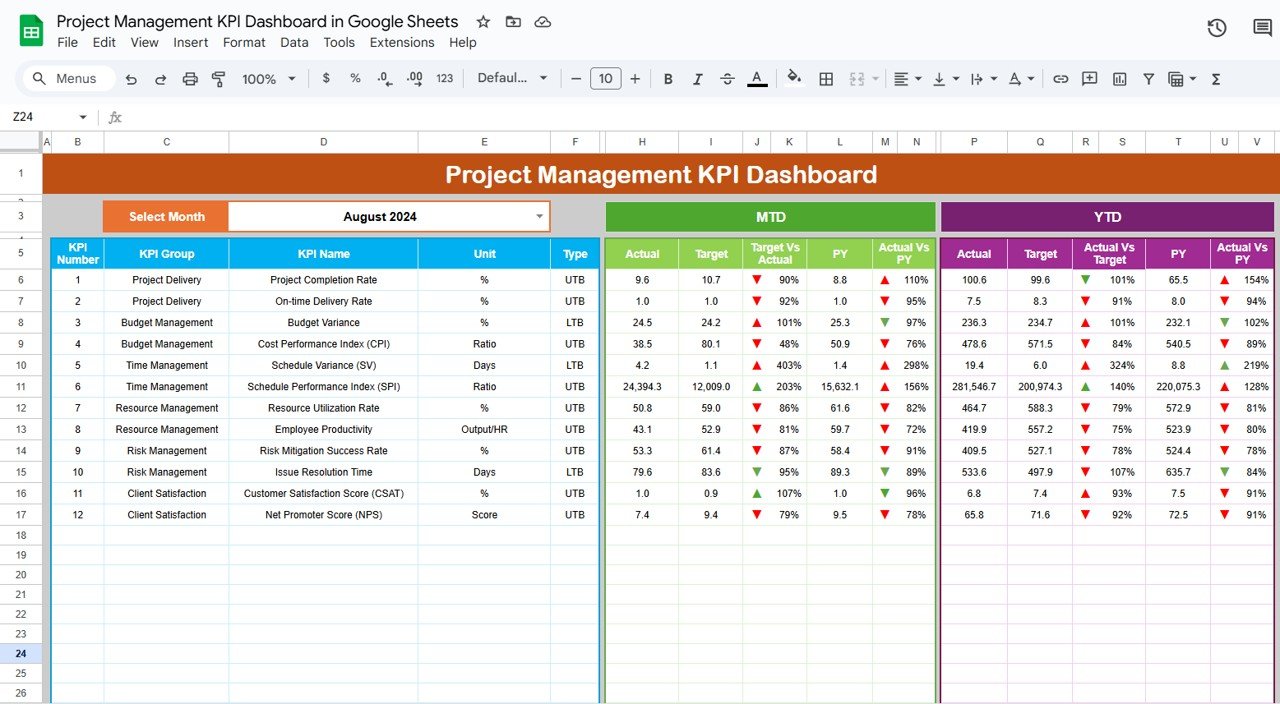This screenshot has height=704, width=1280.
Task: Open the Help menu
Action: click(462, 43)
